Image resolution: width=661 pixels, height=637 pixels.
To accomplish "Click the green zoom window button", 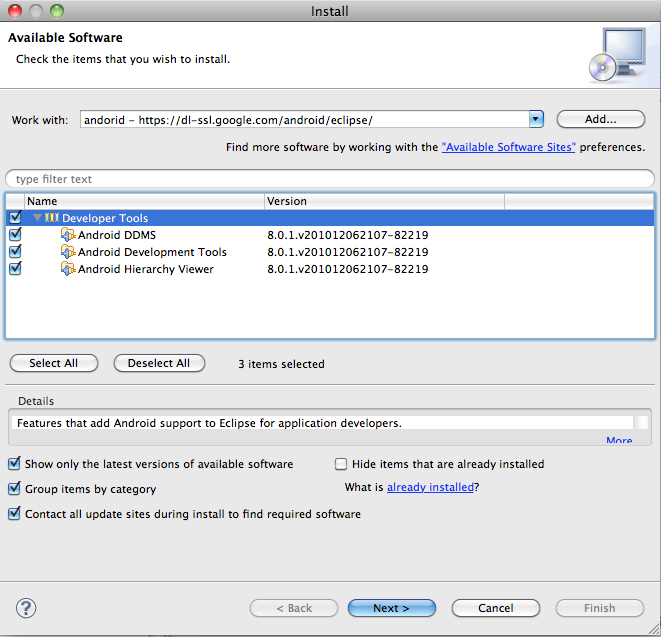I will (x=57, y=11).
